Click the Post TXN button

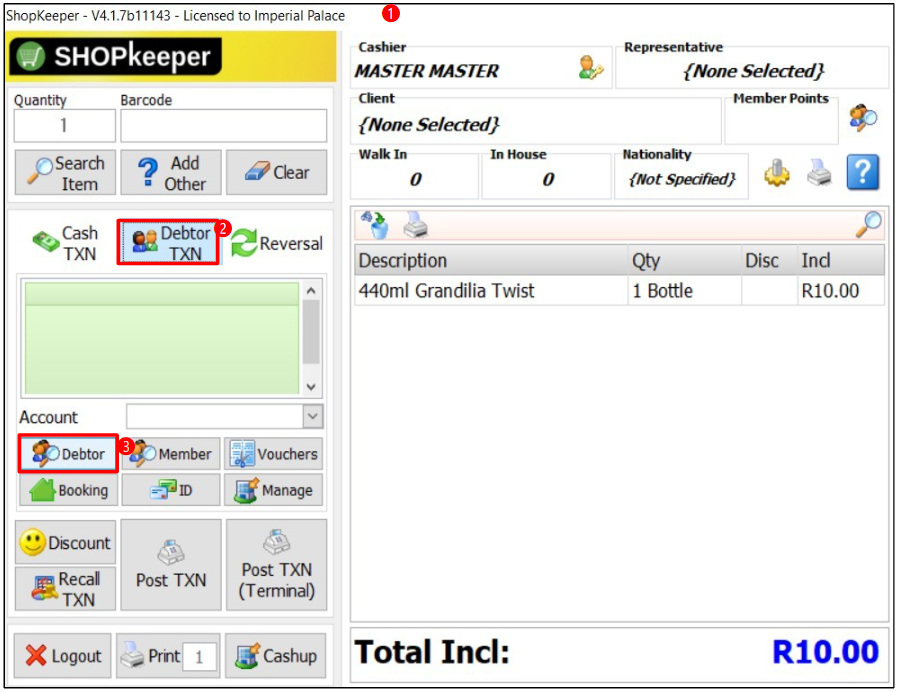point(171,565)
